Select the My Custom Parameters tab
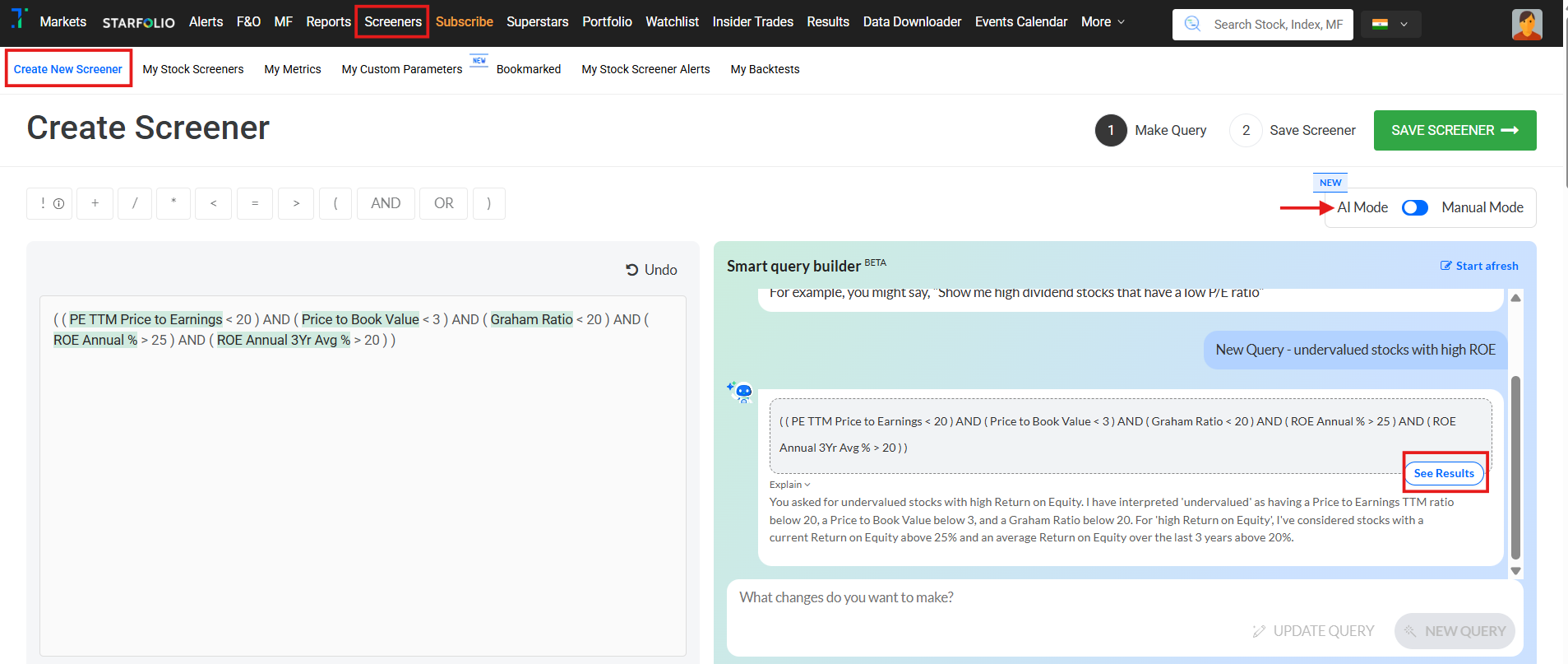The width and height of the screenshot is (1568, 664). pyautogui.click(x=402, y=69)
